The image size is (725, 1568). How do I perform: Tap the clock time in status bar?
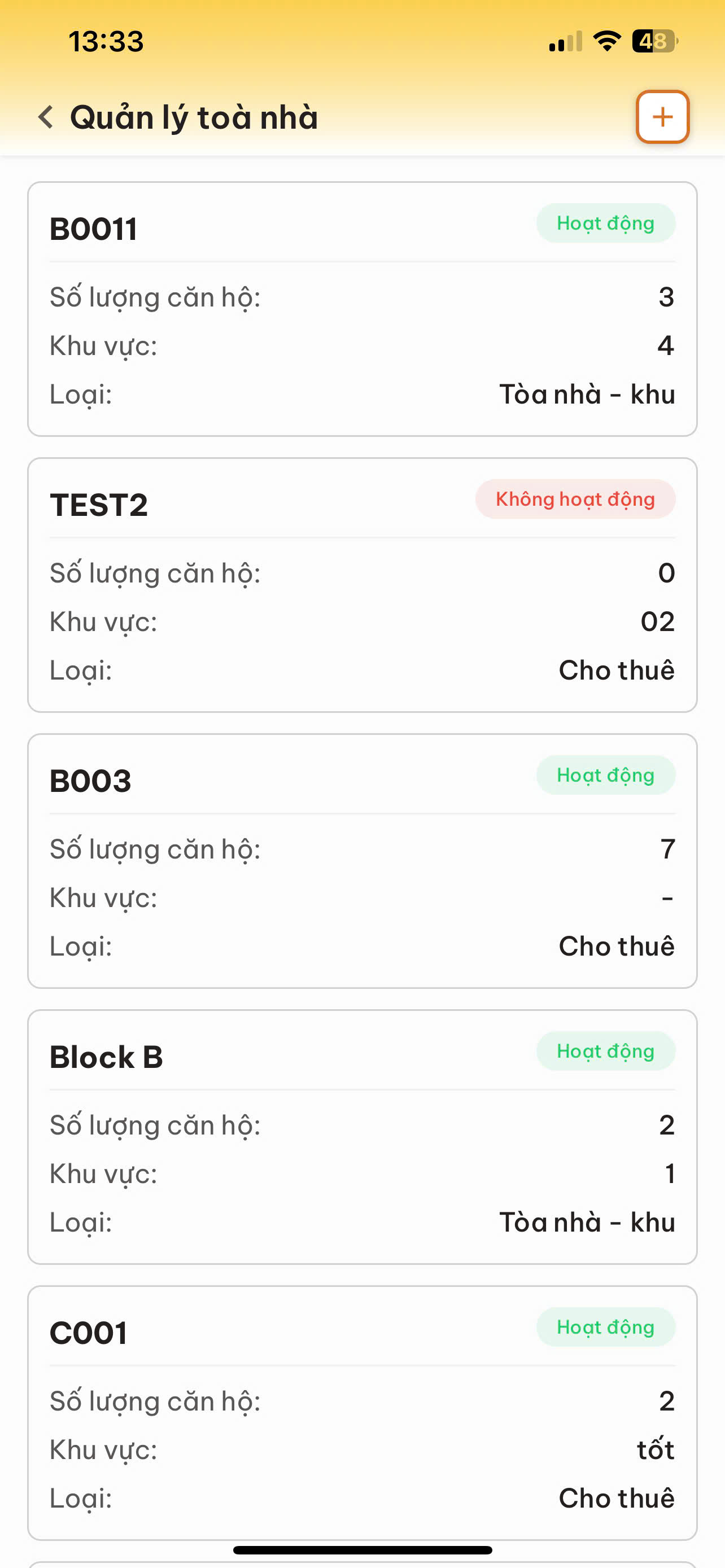click(x=106, y=41)
